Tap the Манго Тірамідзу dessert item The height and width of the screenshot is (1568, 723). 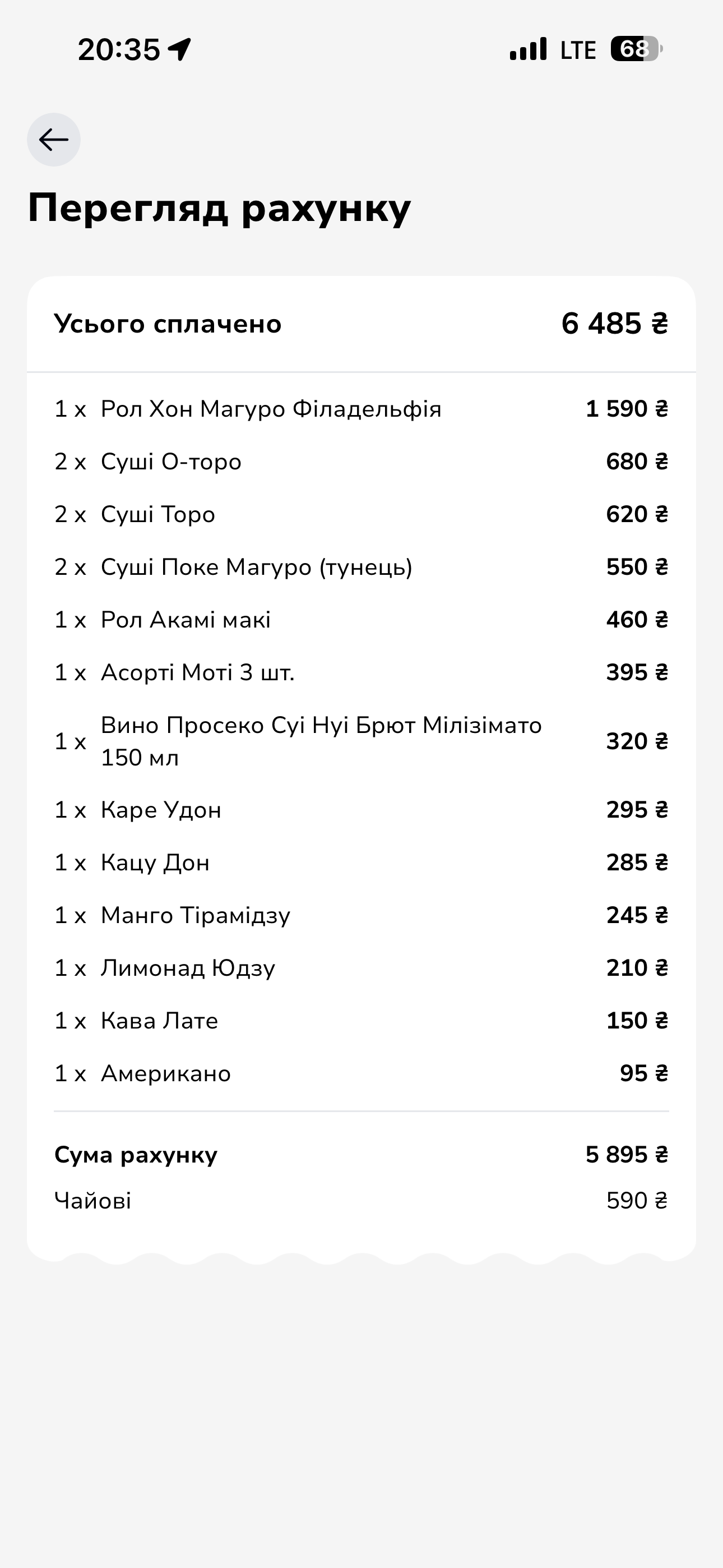(x=361, y=915)
